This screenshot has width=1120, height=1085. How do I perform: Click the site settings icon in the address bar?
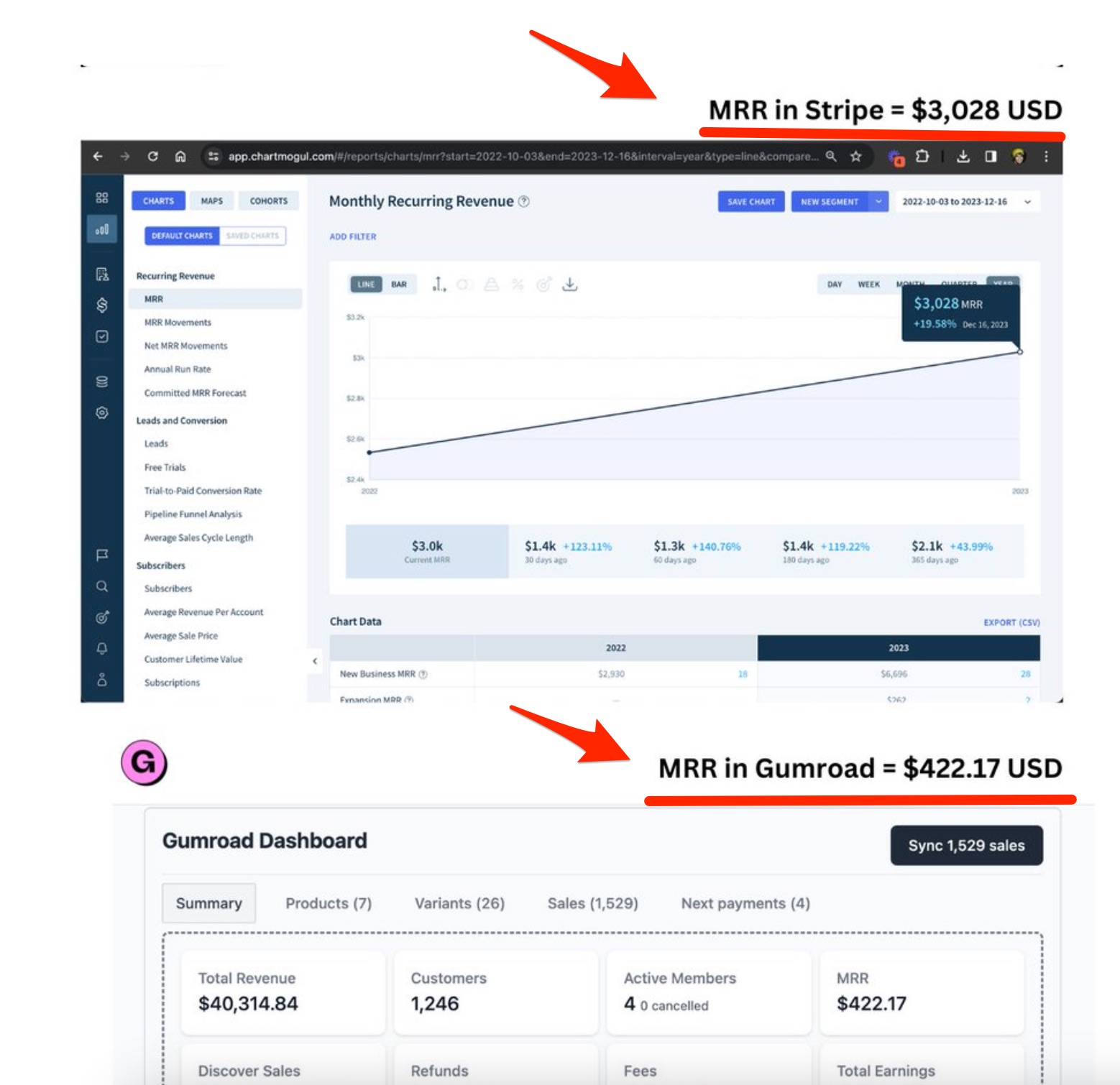[x=213, y=156]
